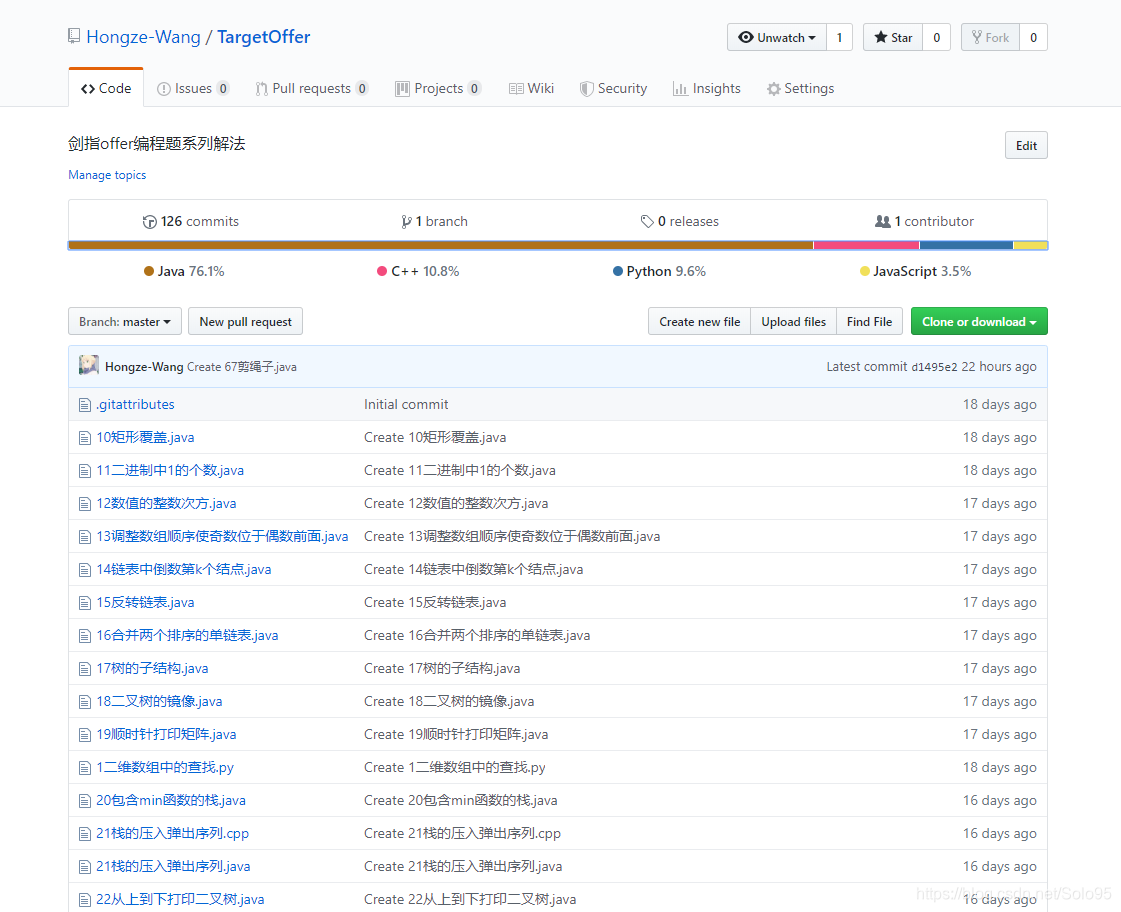Click the file icon for 19顺时针打印矩阵.java
Screen dimensions: 1121x912
pos(85,735)
